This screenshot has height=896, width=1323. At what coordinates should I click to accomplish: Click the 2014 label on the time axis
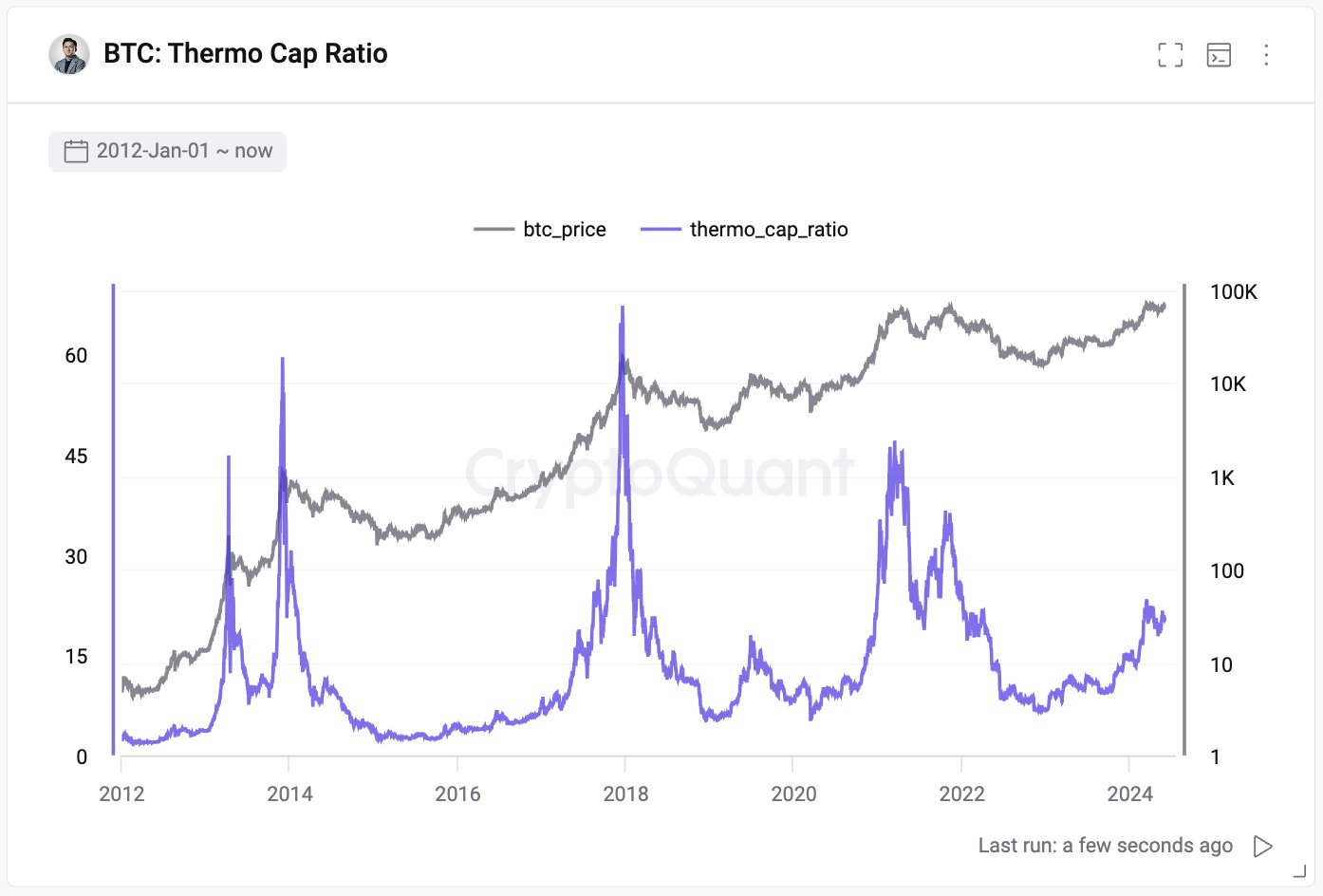click(289, 793)
